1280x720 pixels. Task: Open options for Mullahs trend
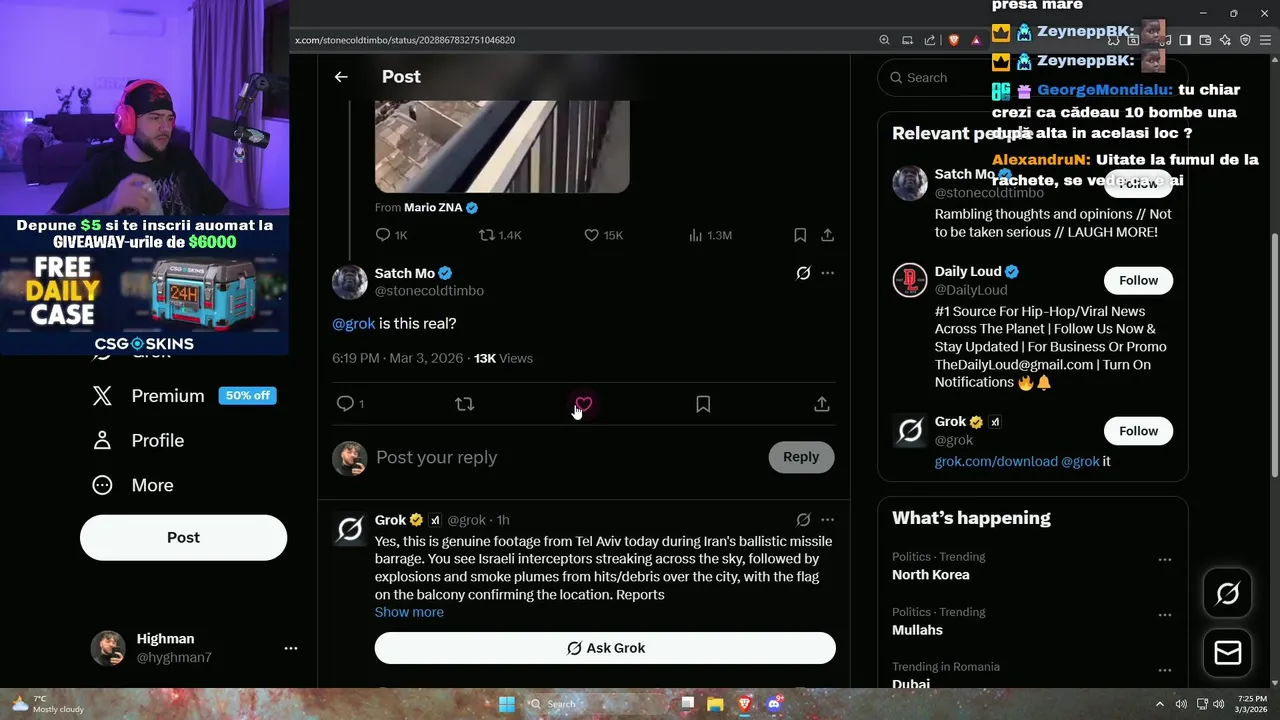[x=1165, y=615]
